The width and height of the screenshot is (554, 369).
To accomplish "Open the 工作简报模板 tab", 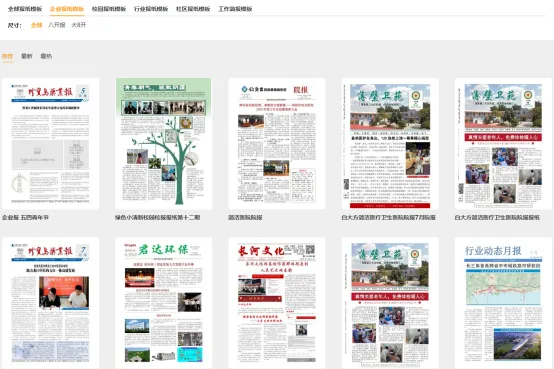I will point(235,9).
